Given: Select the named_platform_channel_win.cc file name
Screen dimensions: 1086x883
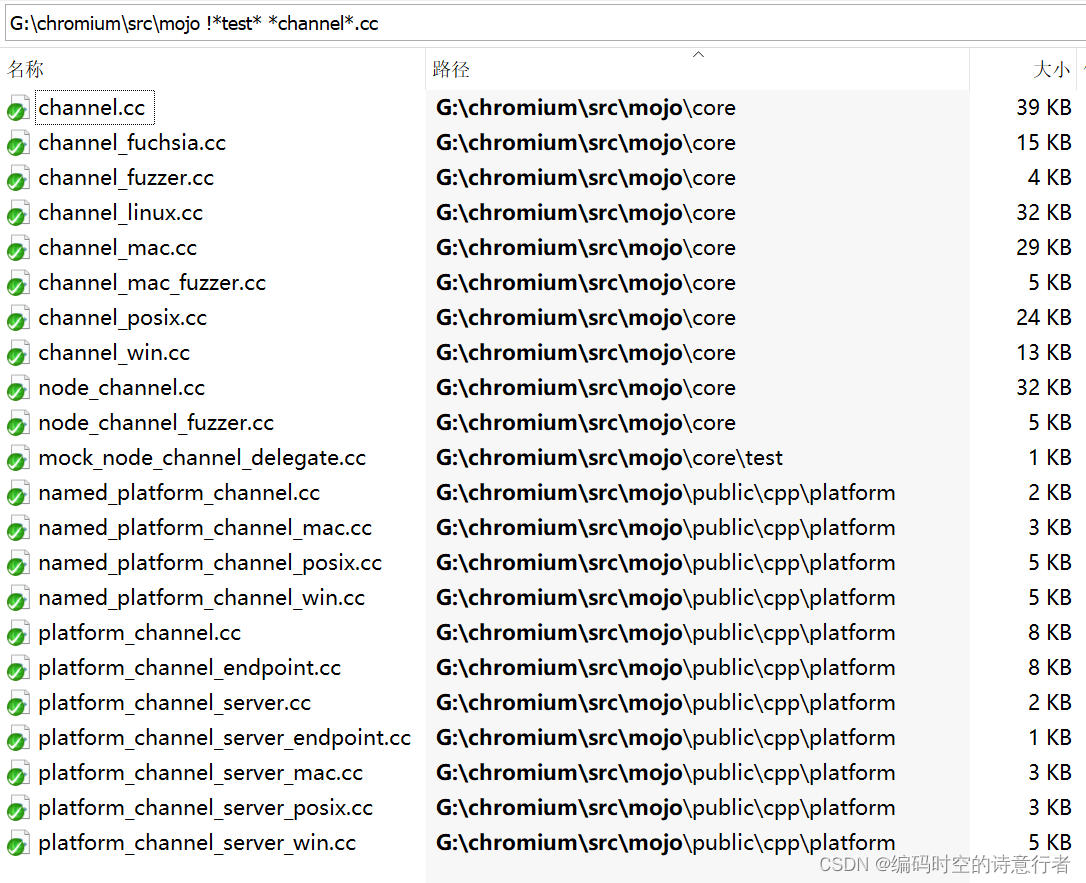Looking at the screenshot, I should coord(202,597).
